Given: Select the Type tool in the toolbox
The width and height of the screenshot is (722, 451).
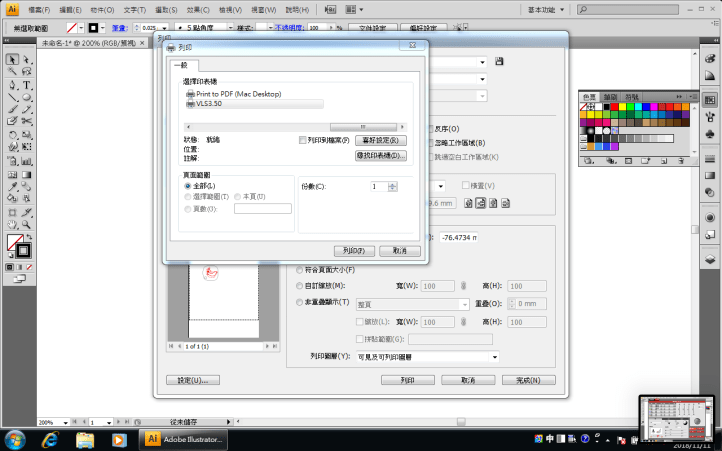Looking at the screenshot, I should (26, 85).
